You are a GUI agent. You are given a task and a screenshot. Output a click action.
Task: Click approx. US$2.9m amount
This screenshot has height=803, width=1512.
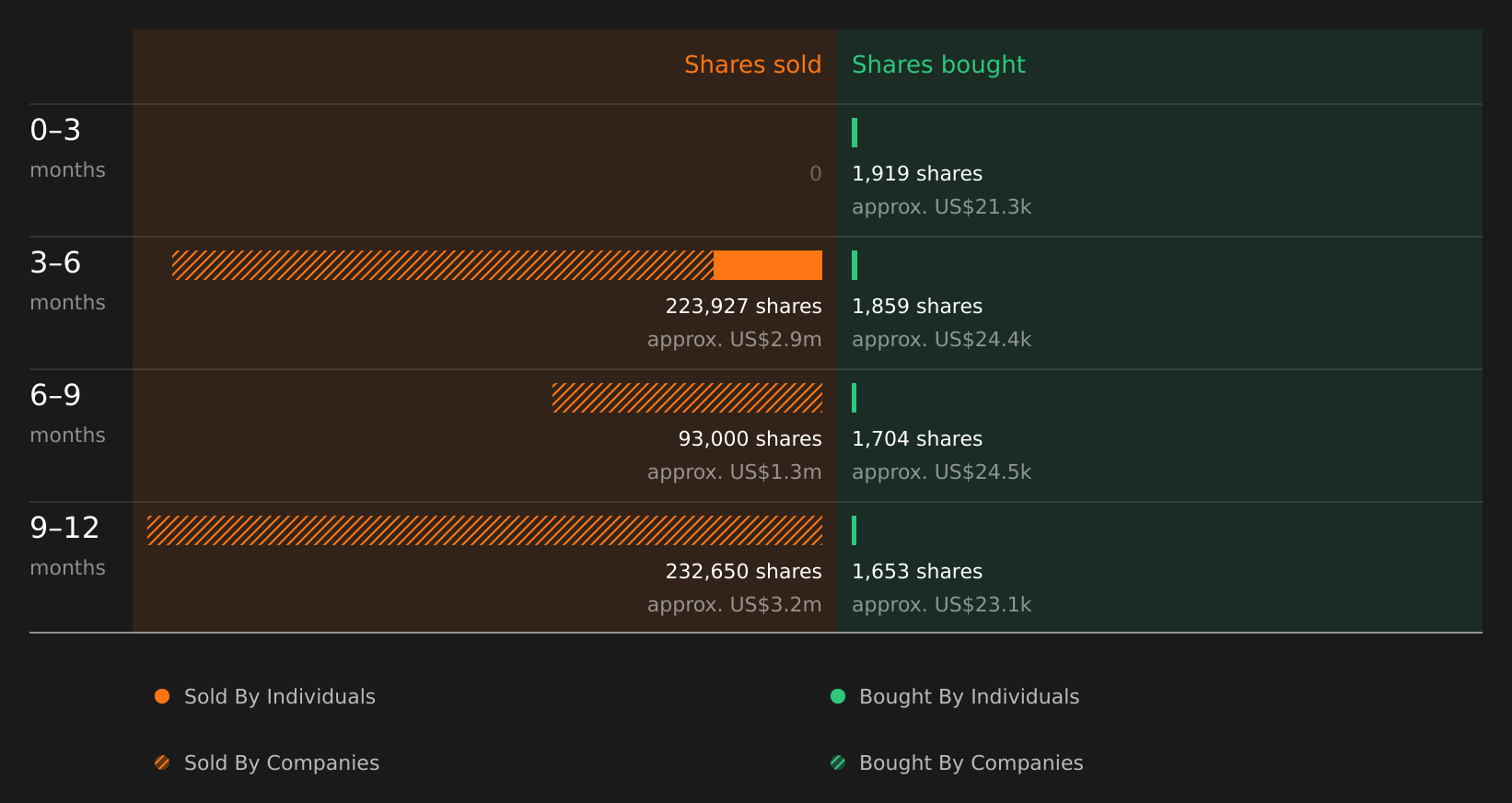pyautogui.click(x=734, y=339)
